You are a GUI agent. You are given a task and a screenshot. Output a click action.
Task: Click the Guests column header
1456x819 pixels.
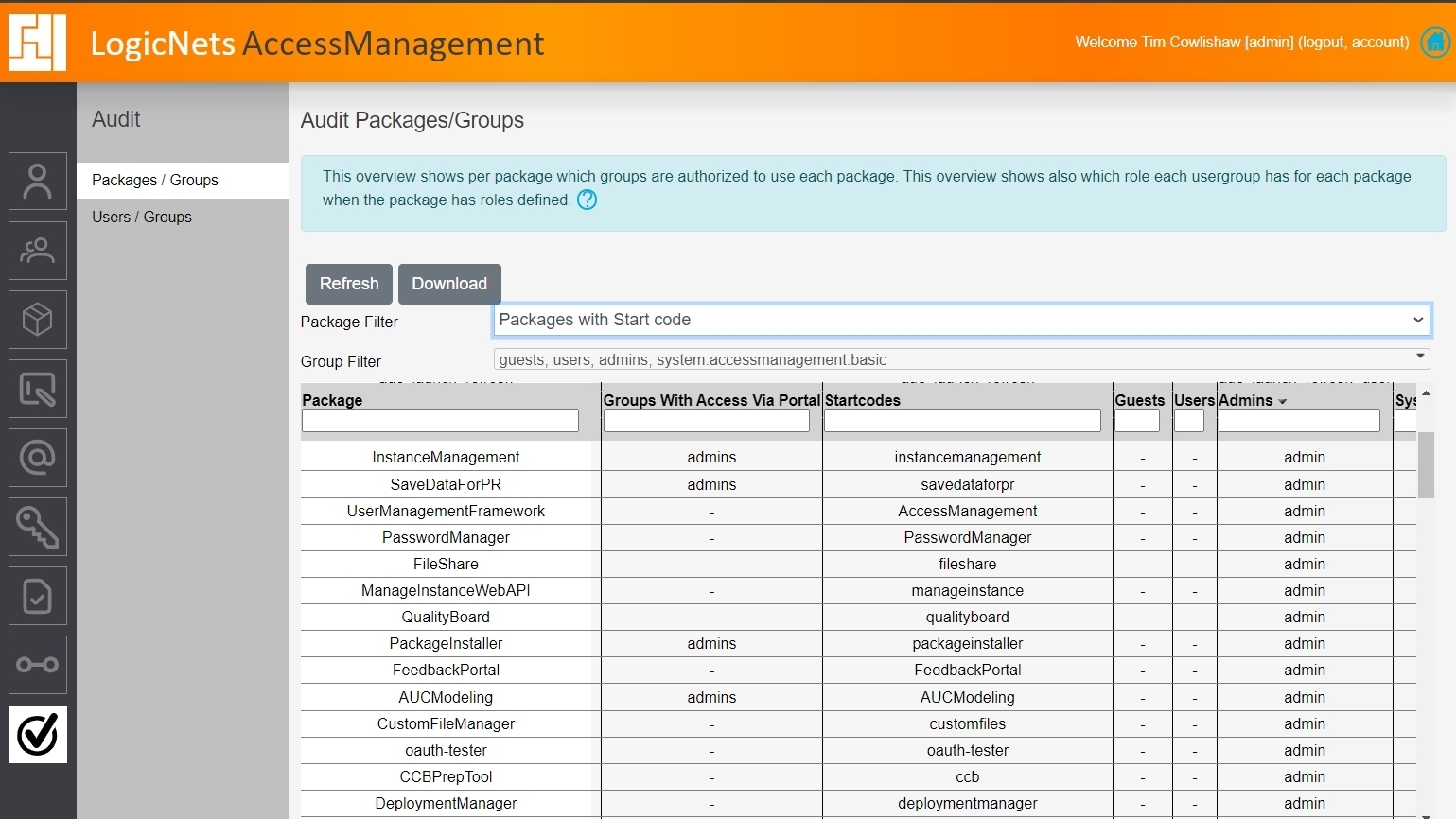(1139, 400)
